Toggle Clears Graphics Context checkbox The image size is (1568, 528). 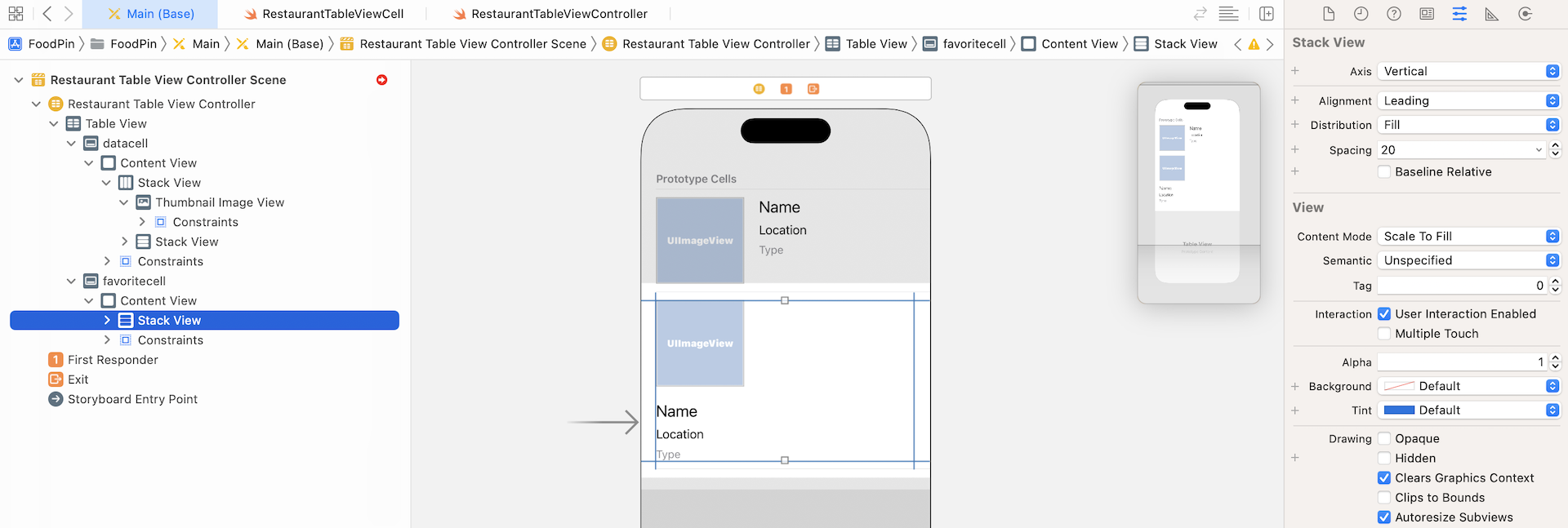coord(1384,478)
